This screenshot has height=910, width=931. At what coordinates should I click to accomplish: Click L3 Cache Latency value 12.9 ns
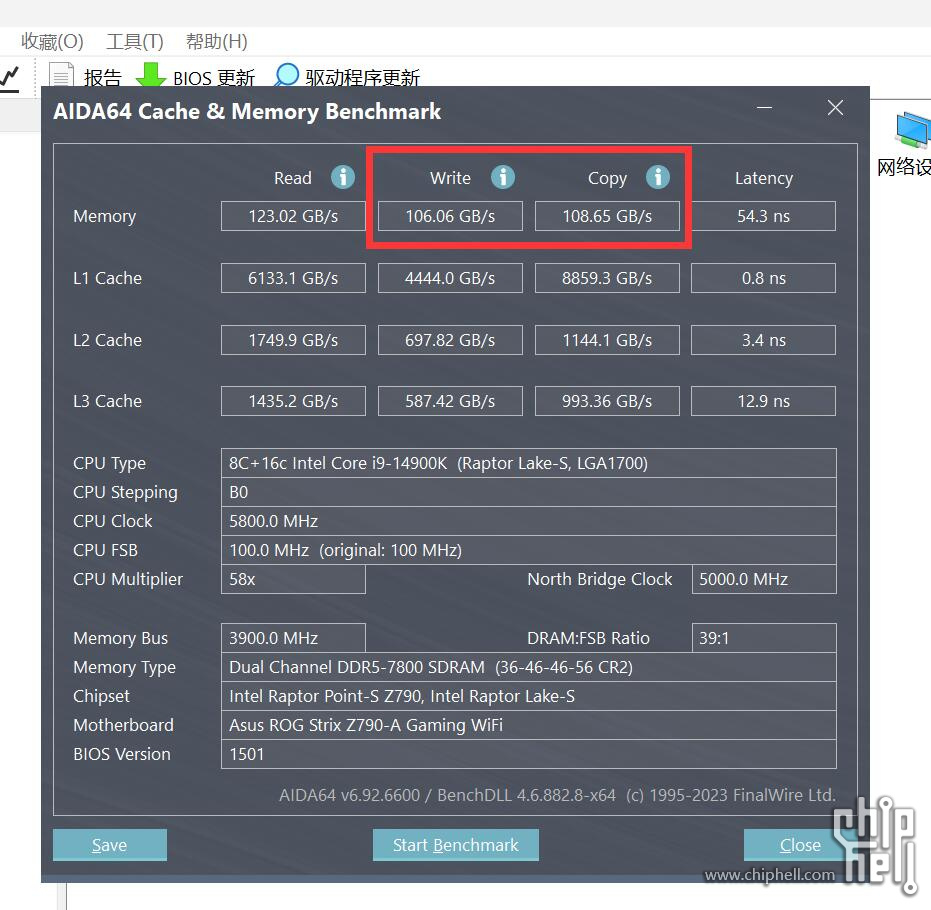[764, 401]
